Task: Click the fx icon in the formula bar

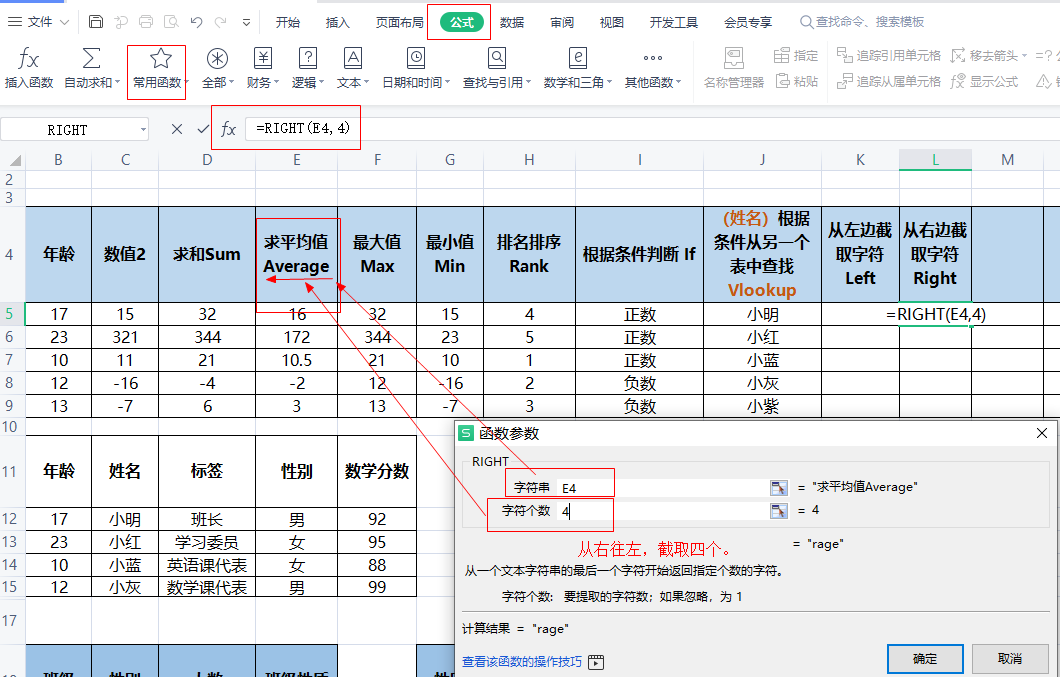Action: [228, 129]
